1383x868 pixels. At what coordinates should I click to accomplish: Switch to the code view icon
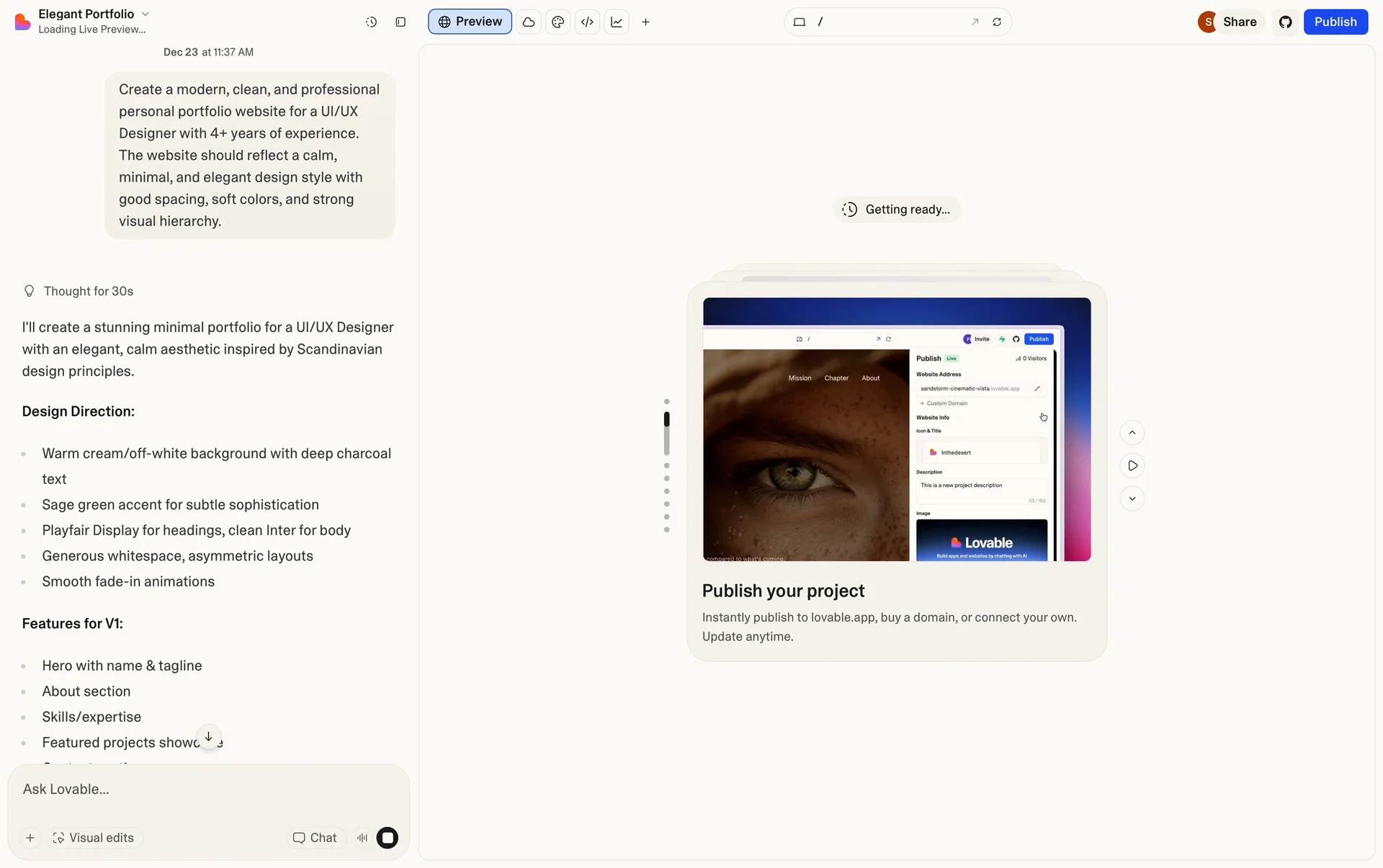click(x=587, y=22)
